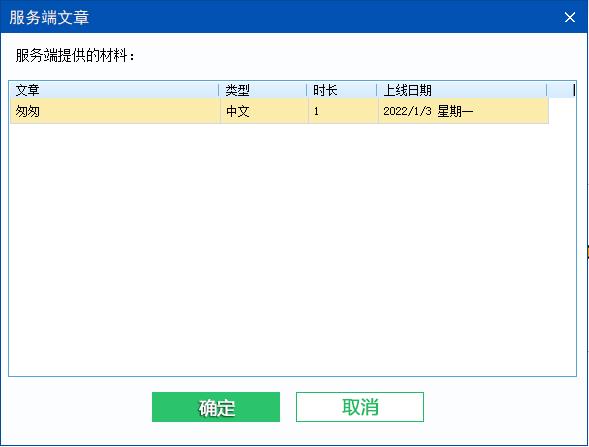Image resolution: width=589 pixels, height=447 pixels.
Task: Click the 服务端文章 title bar text
Action: [x=49, y=17]
